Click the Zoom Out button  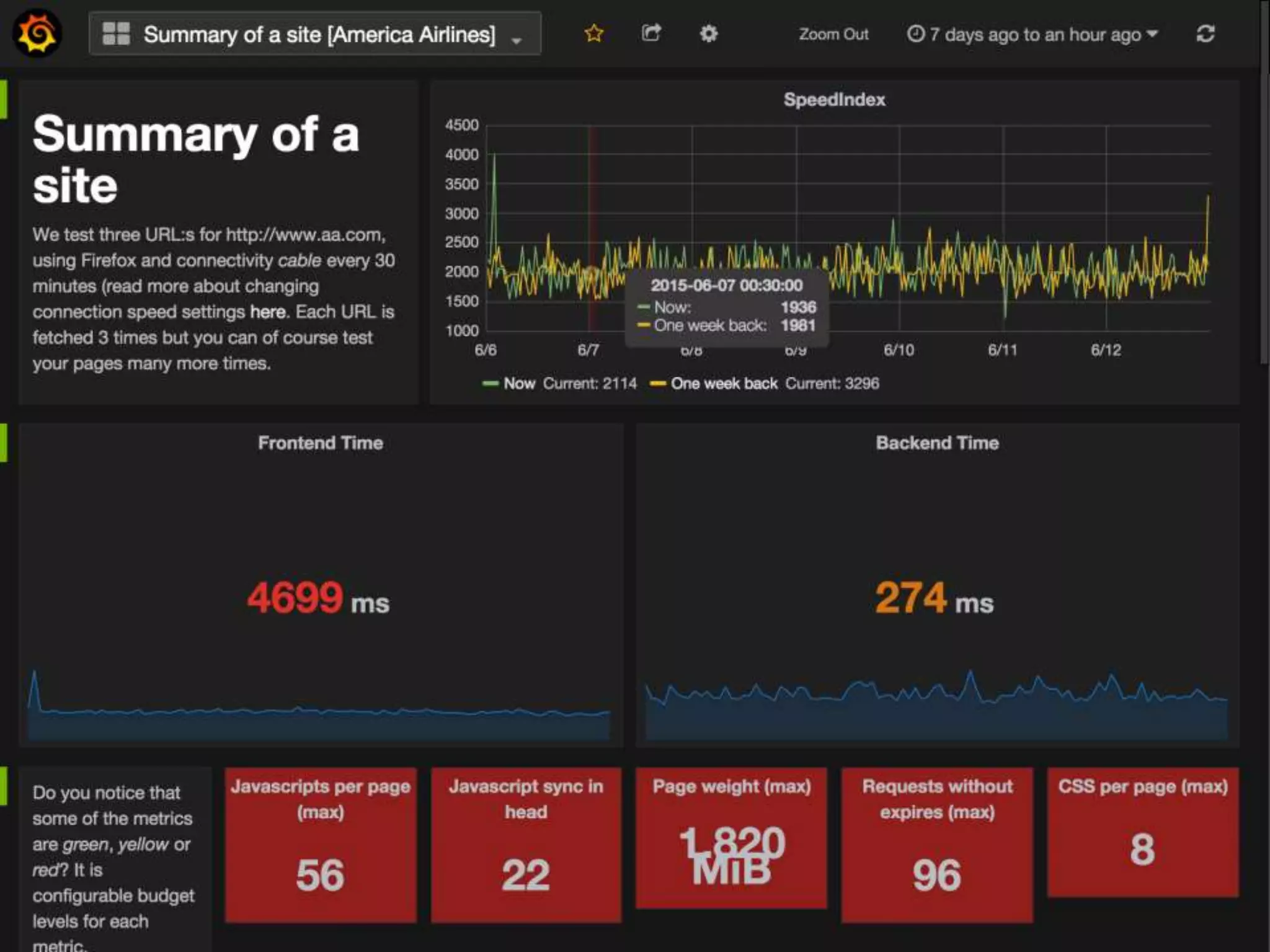coord(833,35)
